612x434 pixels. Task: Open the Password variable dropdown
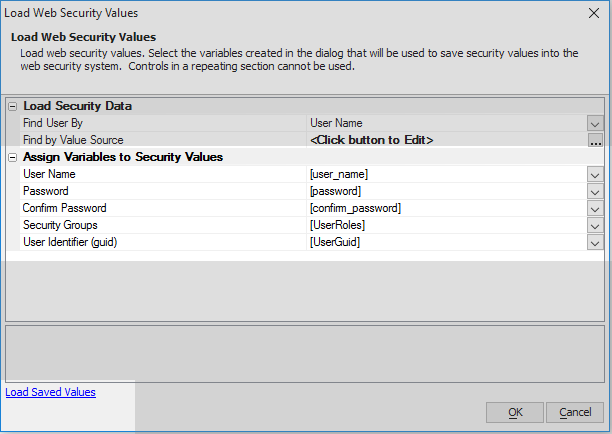pos(595,192)
